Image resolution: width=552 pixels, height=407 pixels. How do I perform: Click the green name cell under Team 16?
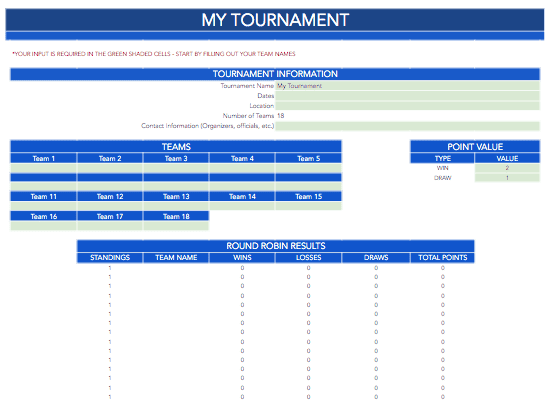pos(44,226)
